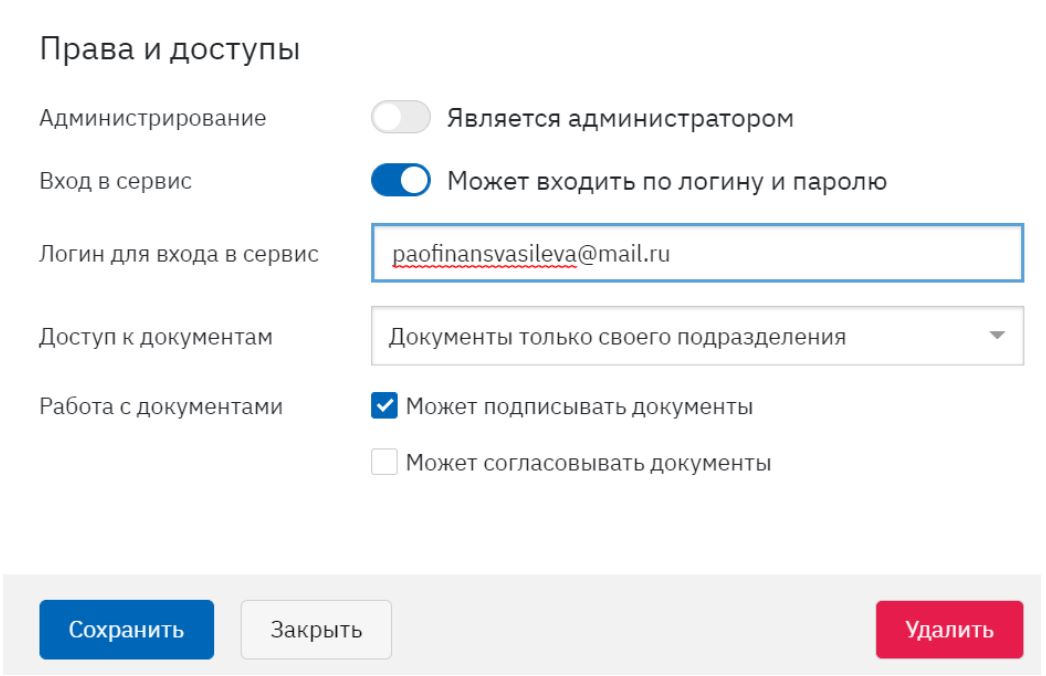Uncheck 'Может подписывать документы' checkbox
The width and height of the screenshot is (1046, 676).
click(x=384, y=405)
